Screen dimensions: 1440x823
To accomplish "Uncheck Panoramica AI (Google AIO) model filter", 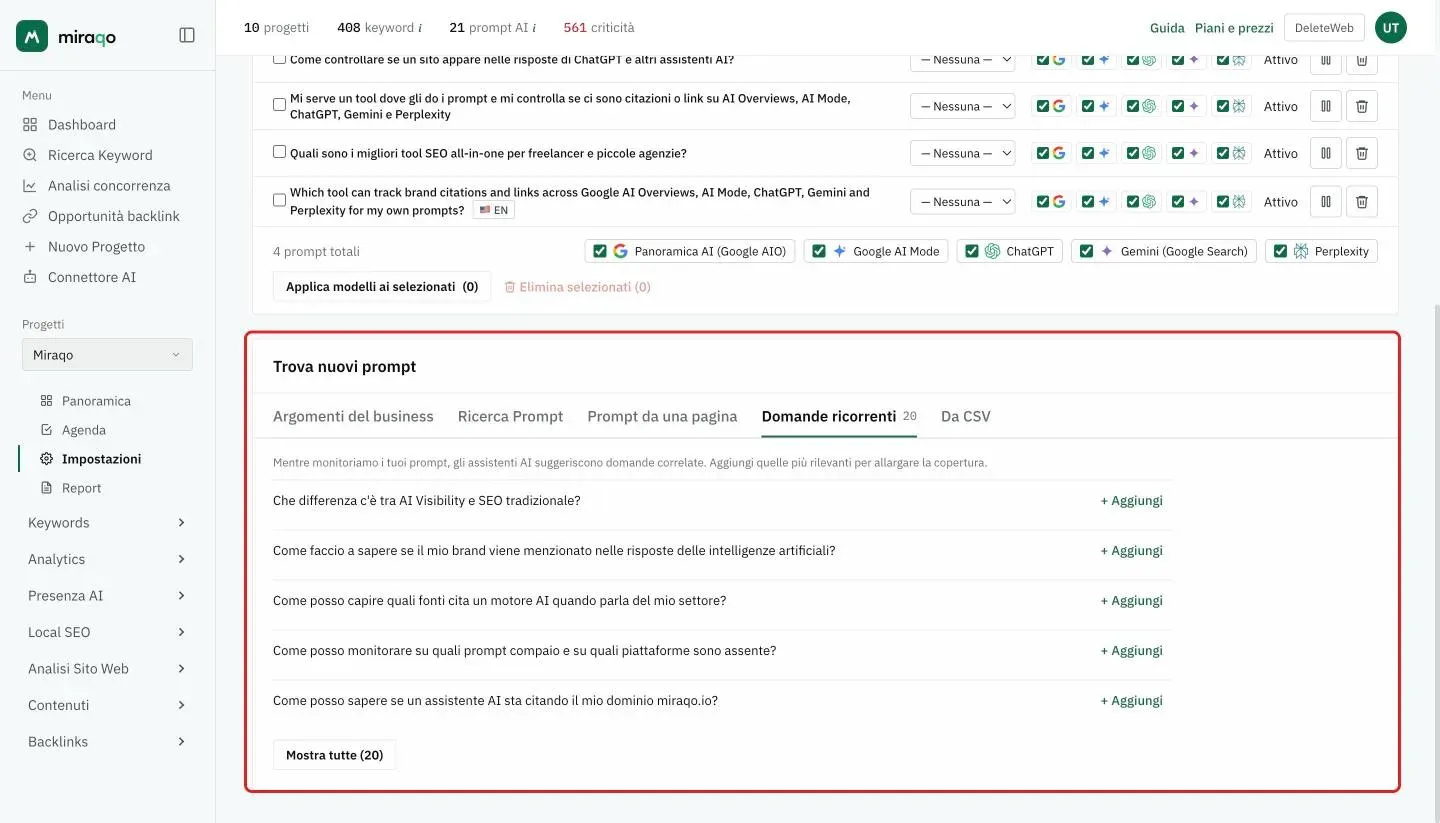I will (x=600, y=251).
